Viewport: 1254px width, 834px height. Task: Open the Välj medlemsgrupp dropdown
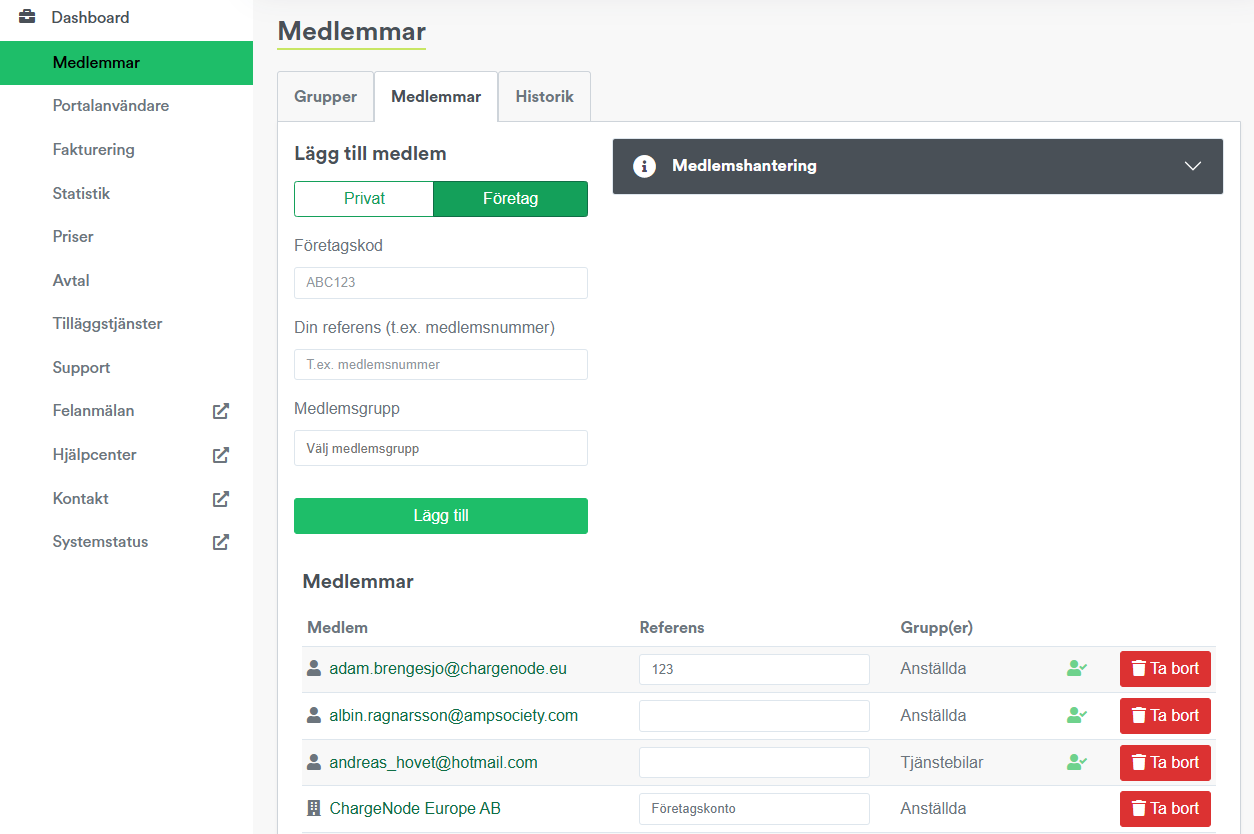click(x=441, y=449)
